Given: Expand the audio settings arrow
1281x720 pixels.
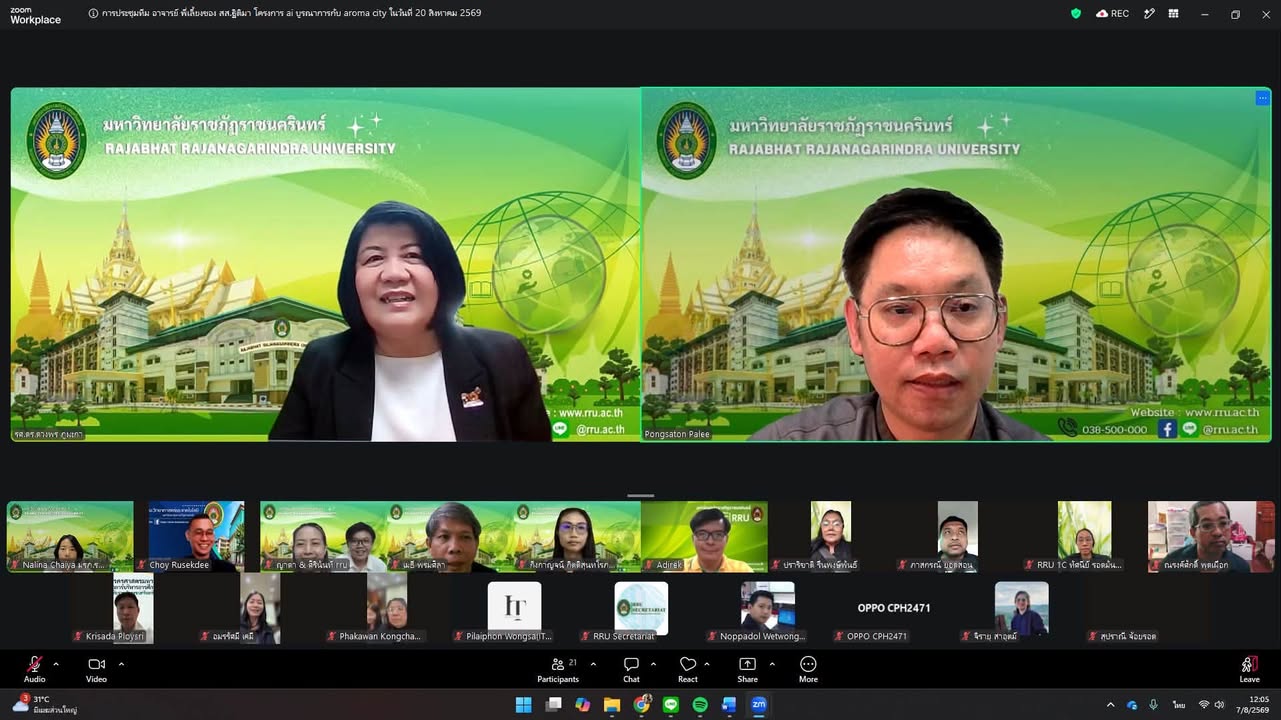Looking at the screenshot, I should [x=56, y=664].
